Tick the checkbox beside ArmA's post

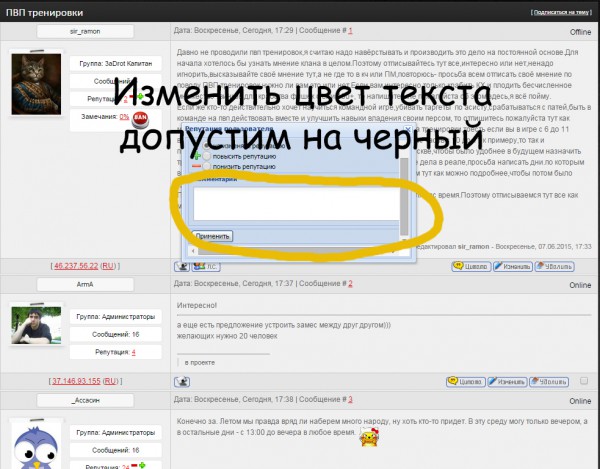pos(584,381)
